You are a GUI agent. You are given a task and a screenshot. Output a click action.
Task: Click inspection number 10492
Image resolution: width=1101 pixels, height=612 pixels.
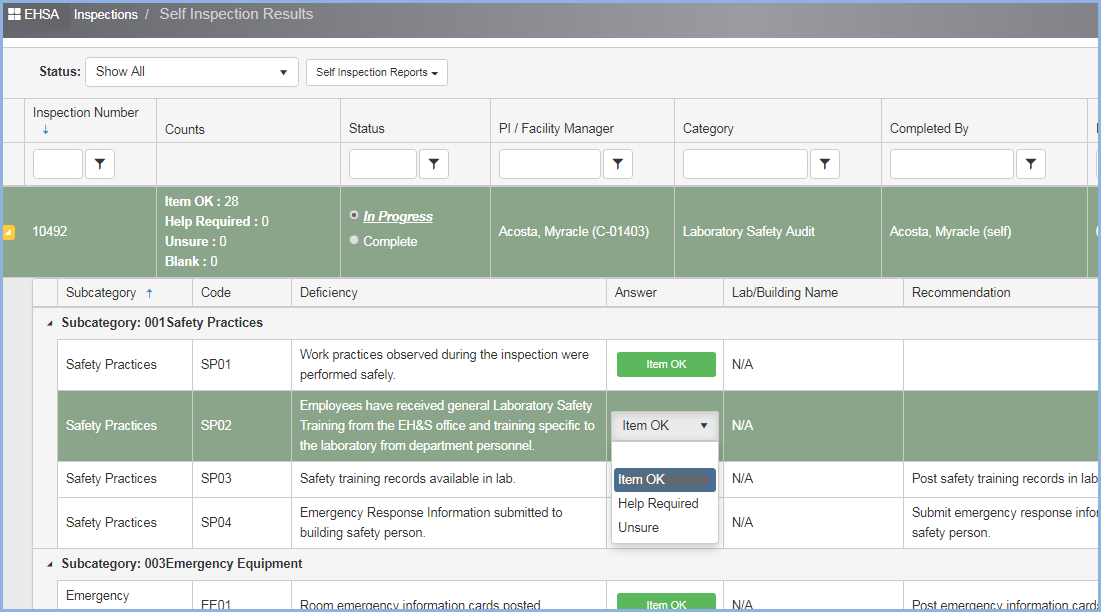(50, 232)
